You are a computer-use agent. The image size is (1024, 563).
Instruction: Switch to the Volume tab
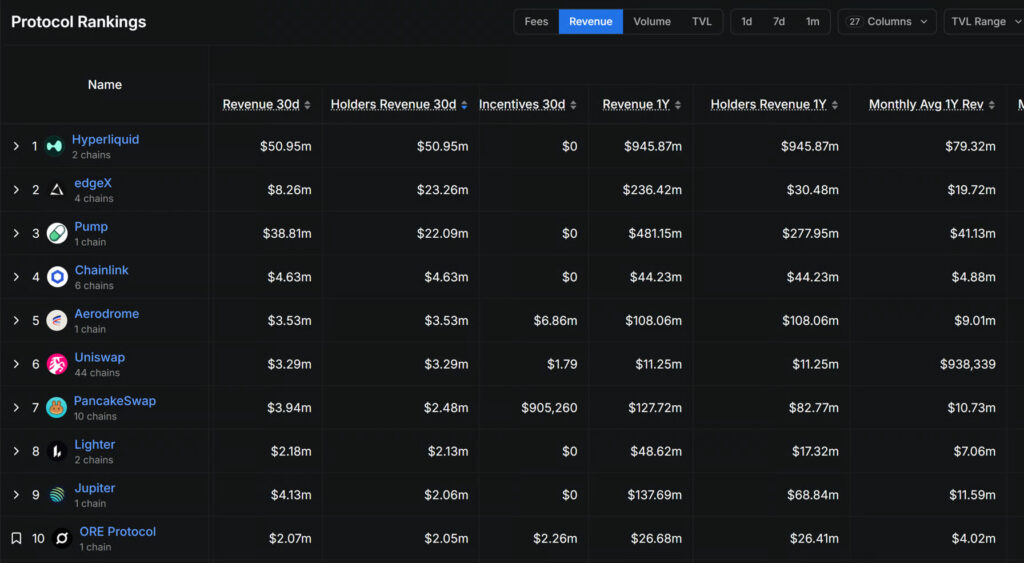[x=652, y=22]
